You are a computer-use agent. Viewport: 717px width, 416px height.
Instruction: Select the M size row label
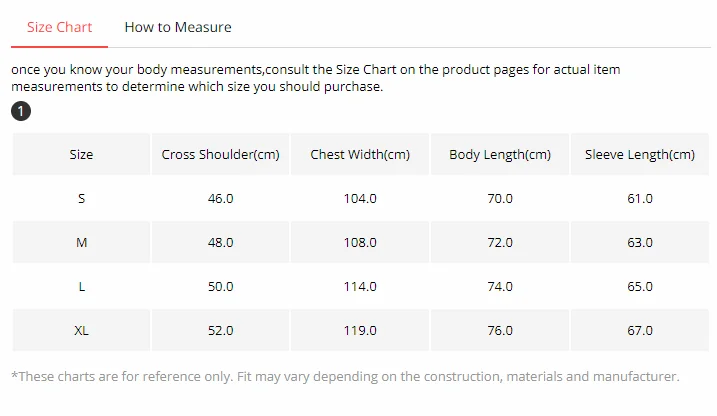tap(81, 242)
